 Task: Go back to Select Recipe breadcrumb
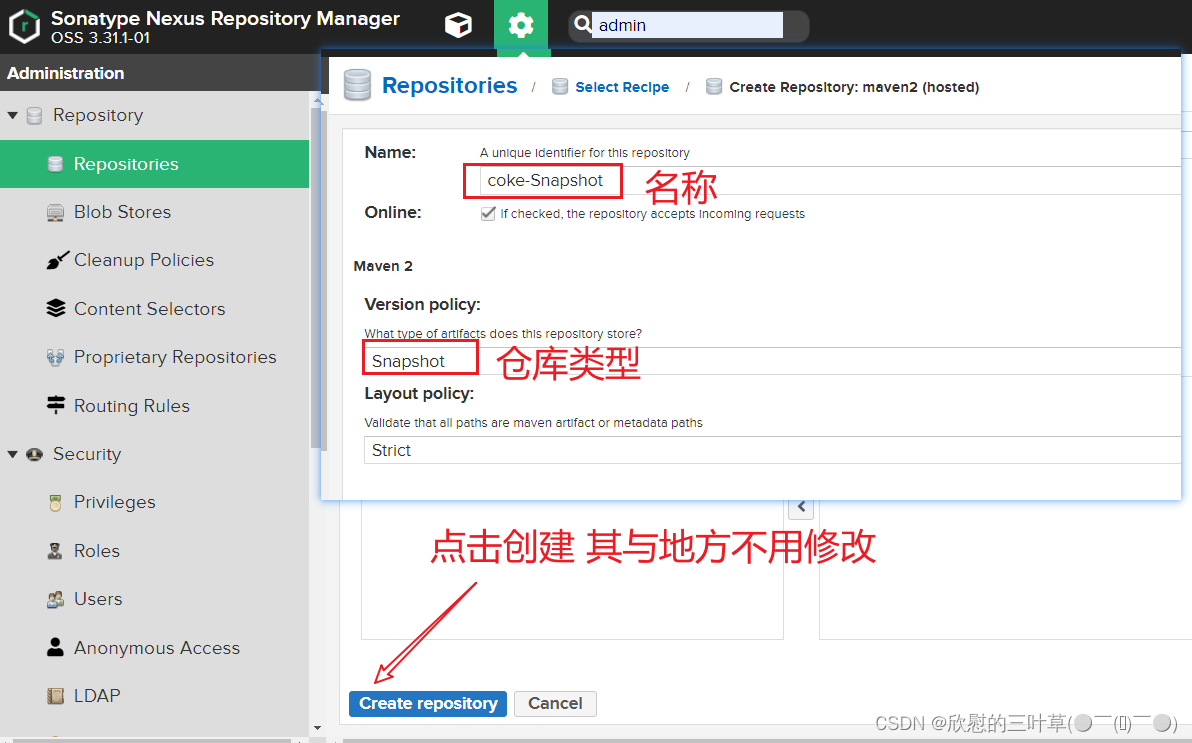(x=622, y=87)
